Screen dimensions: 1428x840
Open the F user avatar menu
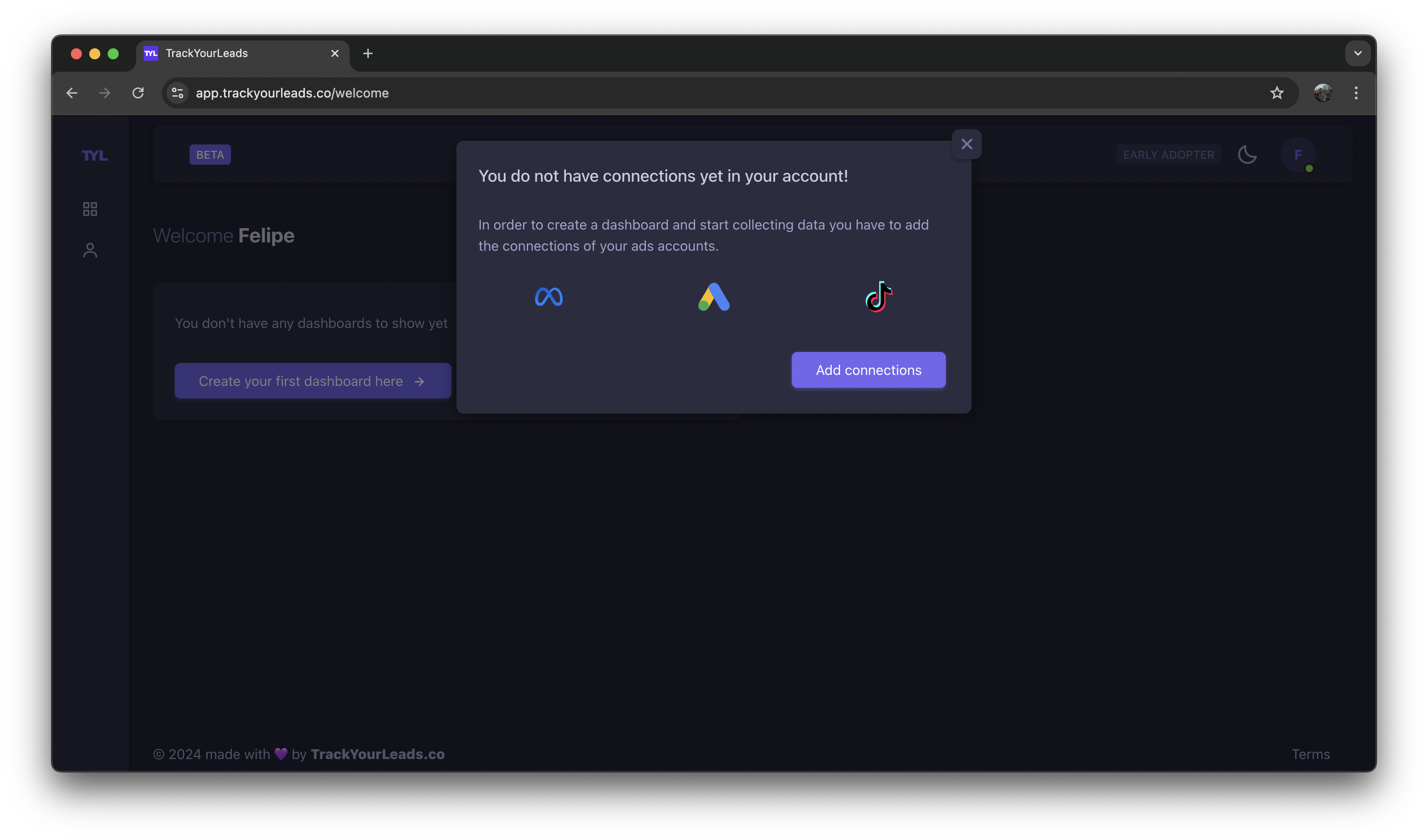click(x=1298, y=155)
